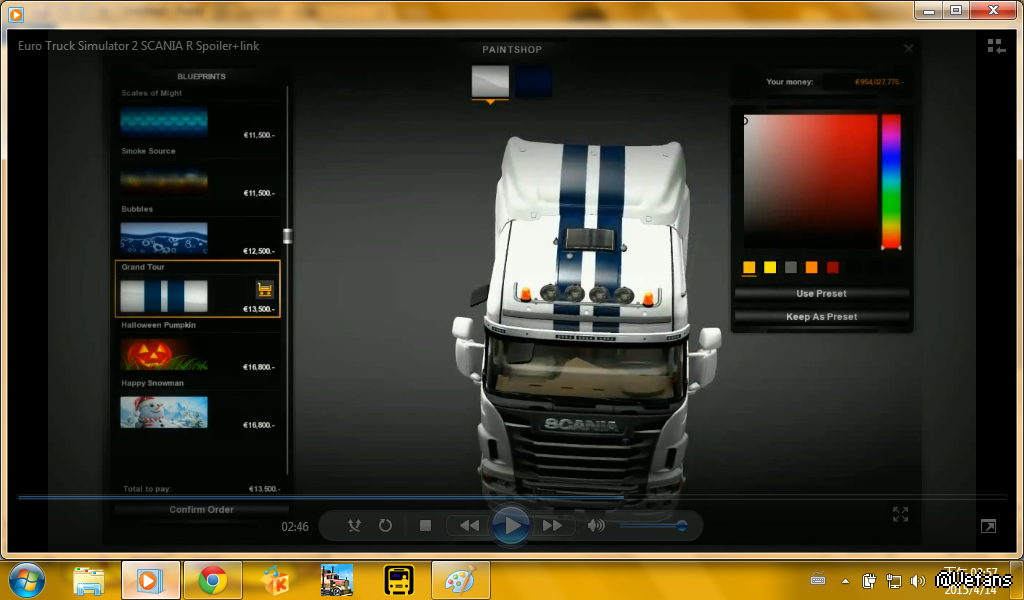
Task: Click the Confirm Order button
Action: (201, 509)
